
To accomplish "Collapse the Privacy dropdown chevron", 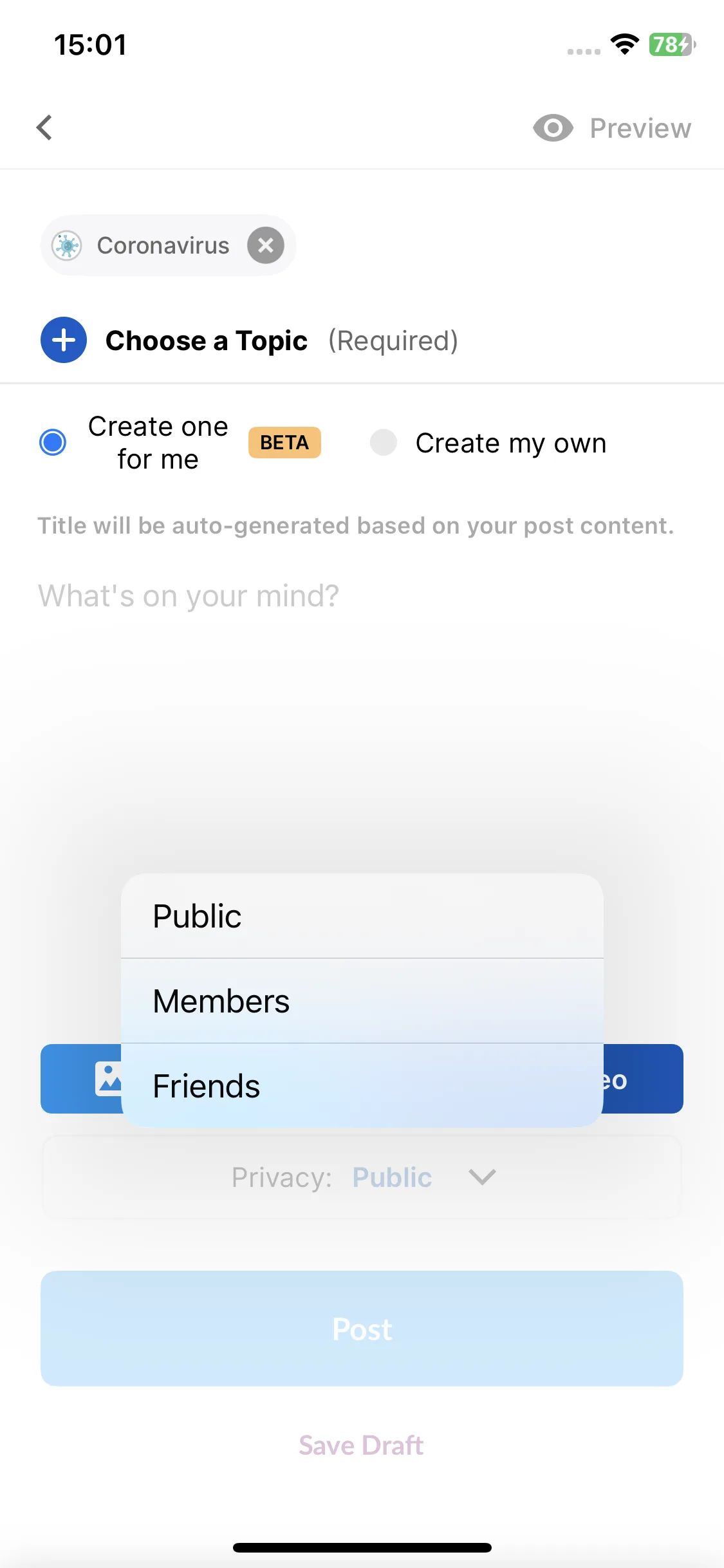I will (482, 1177).
